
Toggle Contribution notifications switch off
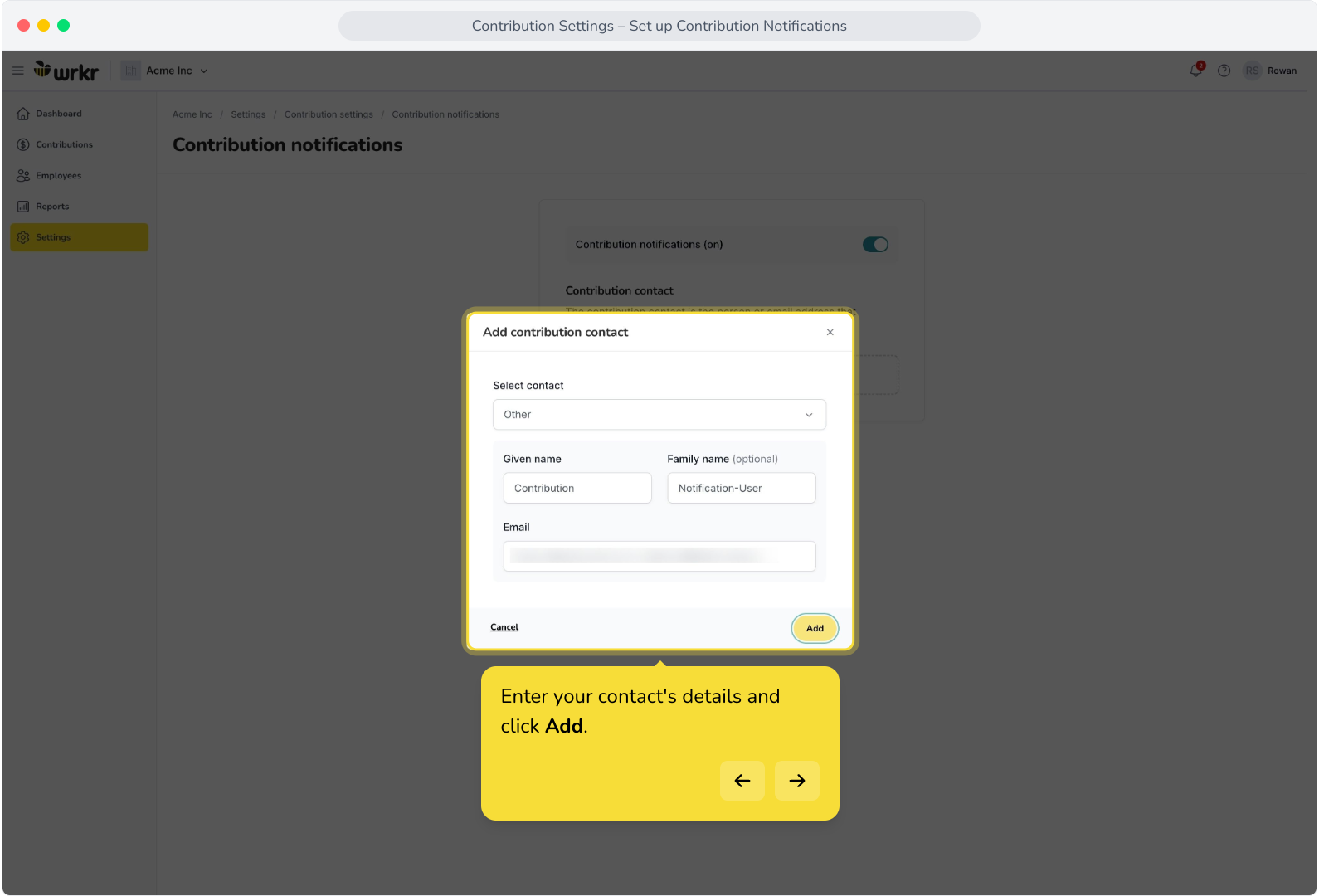[875, 245]
